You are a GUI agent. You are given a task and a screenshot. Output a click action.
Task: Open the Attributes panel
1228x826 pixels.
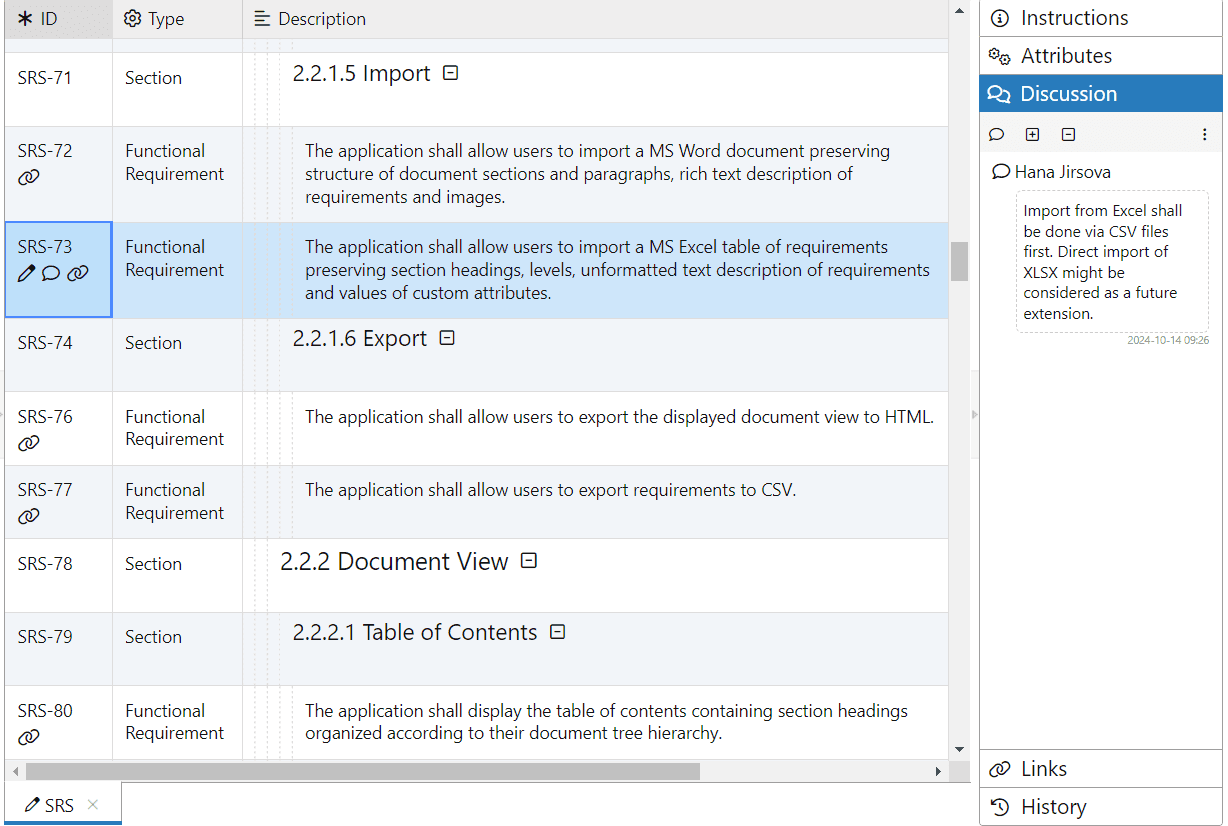point(1101,56)
